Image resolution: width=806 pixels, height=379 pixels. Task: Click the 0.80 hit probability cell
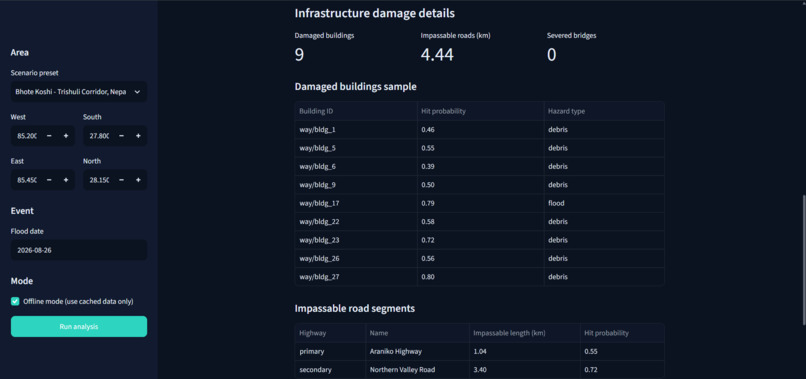click(x=480, y=277)
